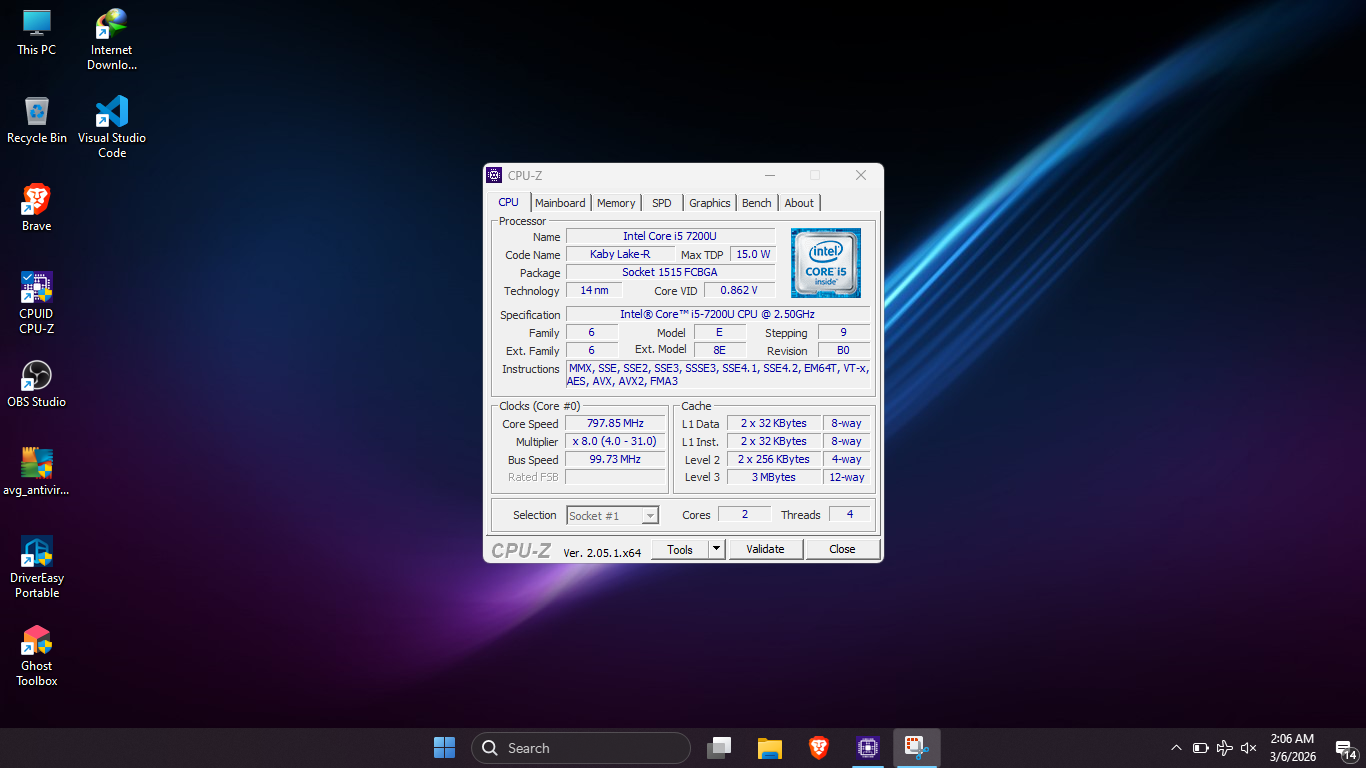This screenshot has height=768, width=1366.
Task: Click Bus Speed value '99.73 MHz'
Action: (x=615, y=459)
